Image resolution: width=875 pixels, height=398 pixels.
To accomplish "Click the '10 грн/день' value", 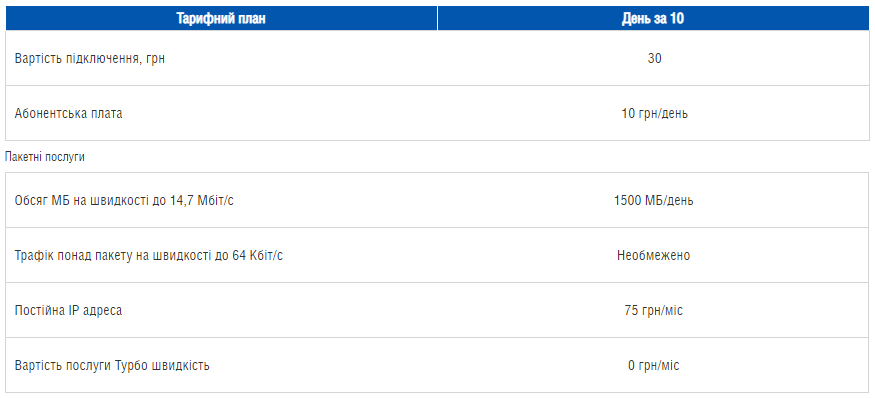I will [x=655, y=113].
